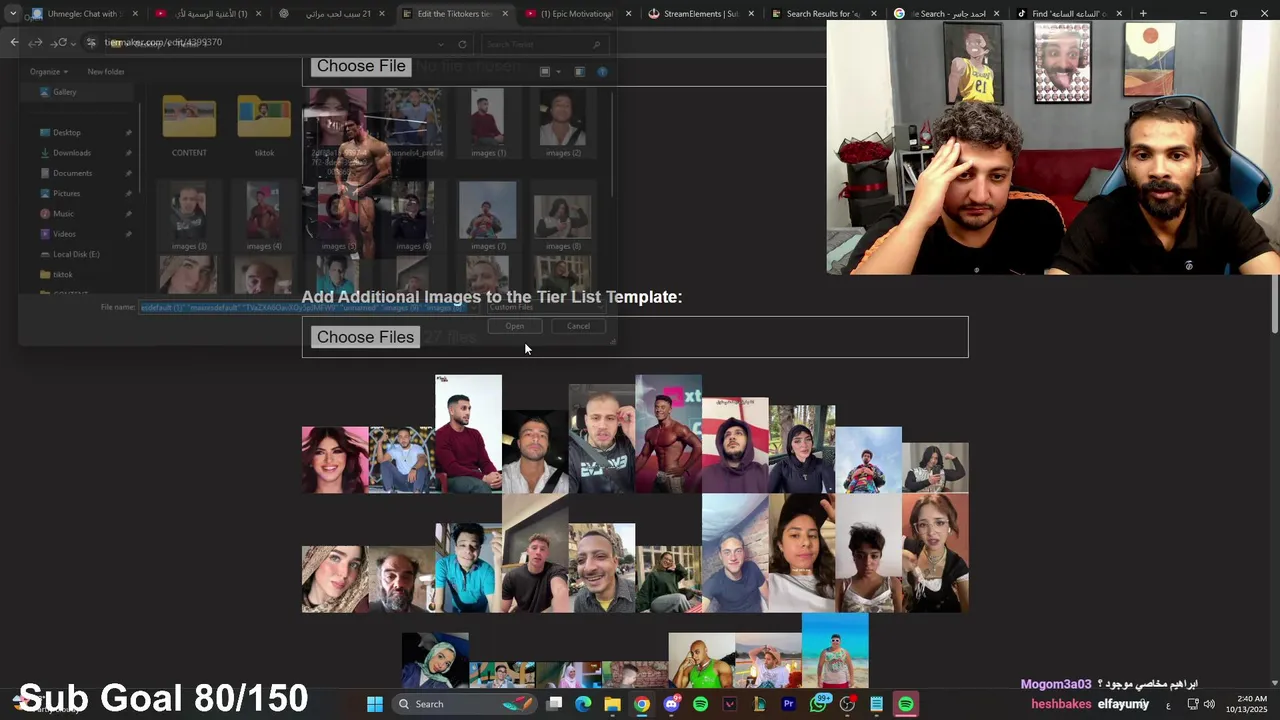This screenshot has height=720, width=1280.
Task: Select the shirtless bodybuilder image thumbnail
Action: click(x=668, y=435)
